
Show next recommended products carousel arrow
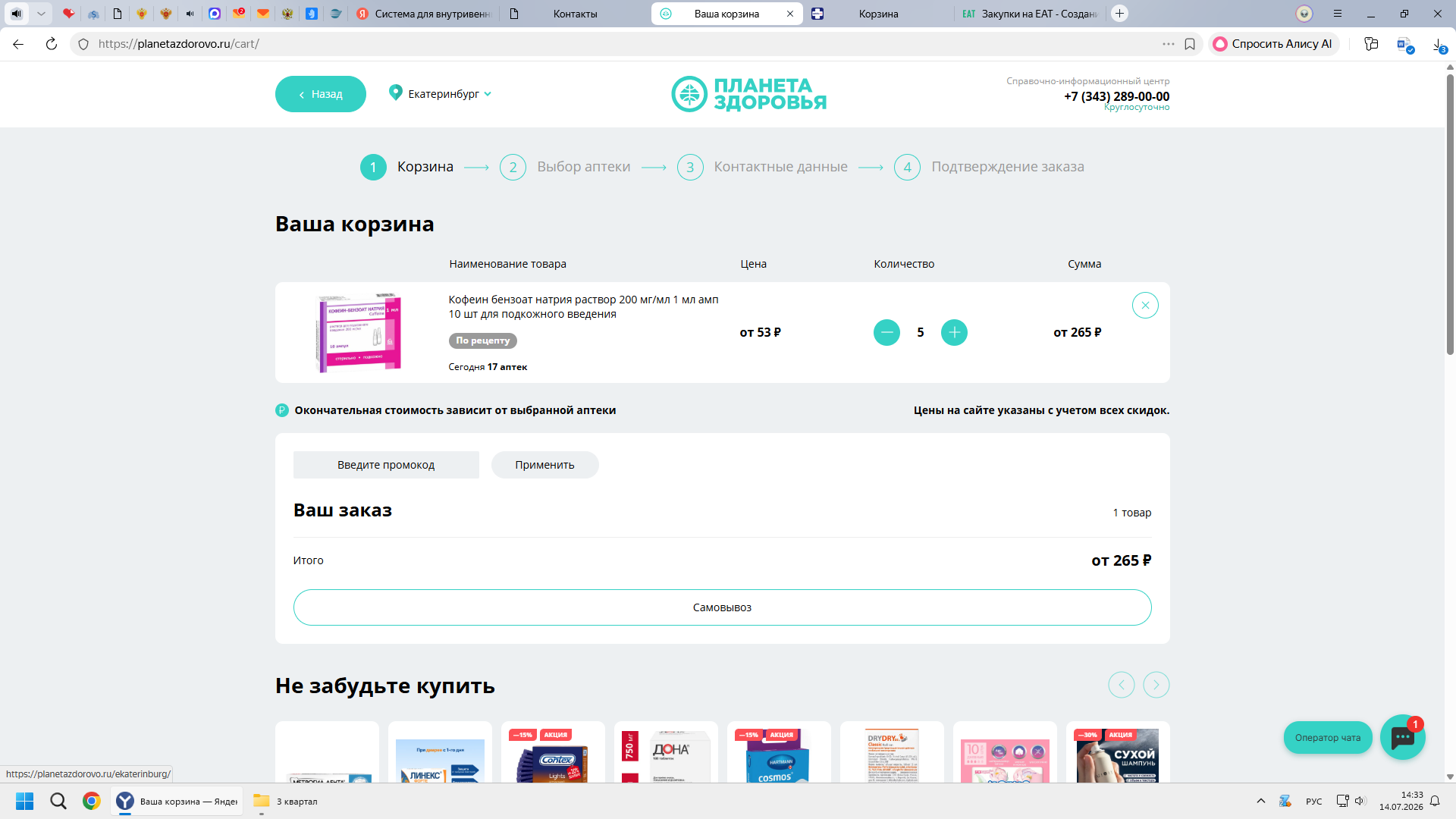tap(1156, 685)
